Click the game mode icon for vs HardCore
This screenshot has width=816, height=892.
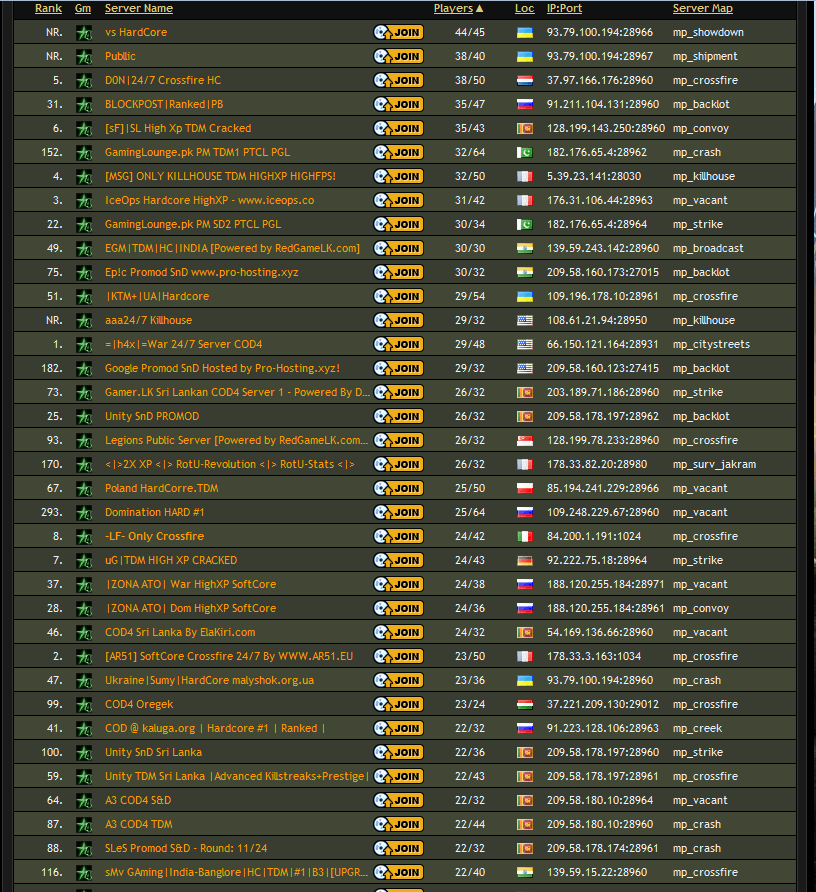(x=84, y=32)
